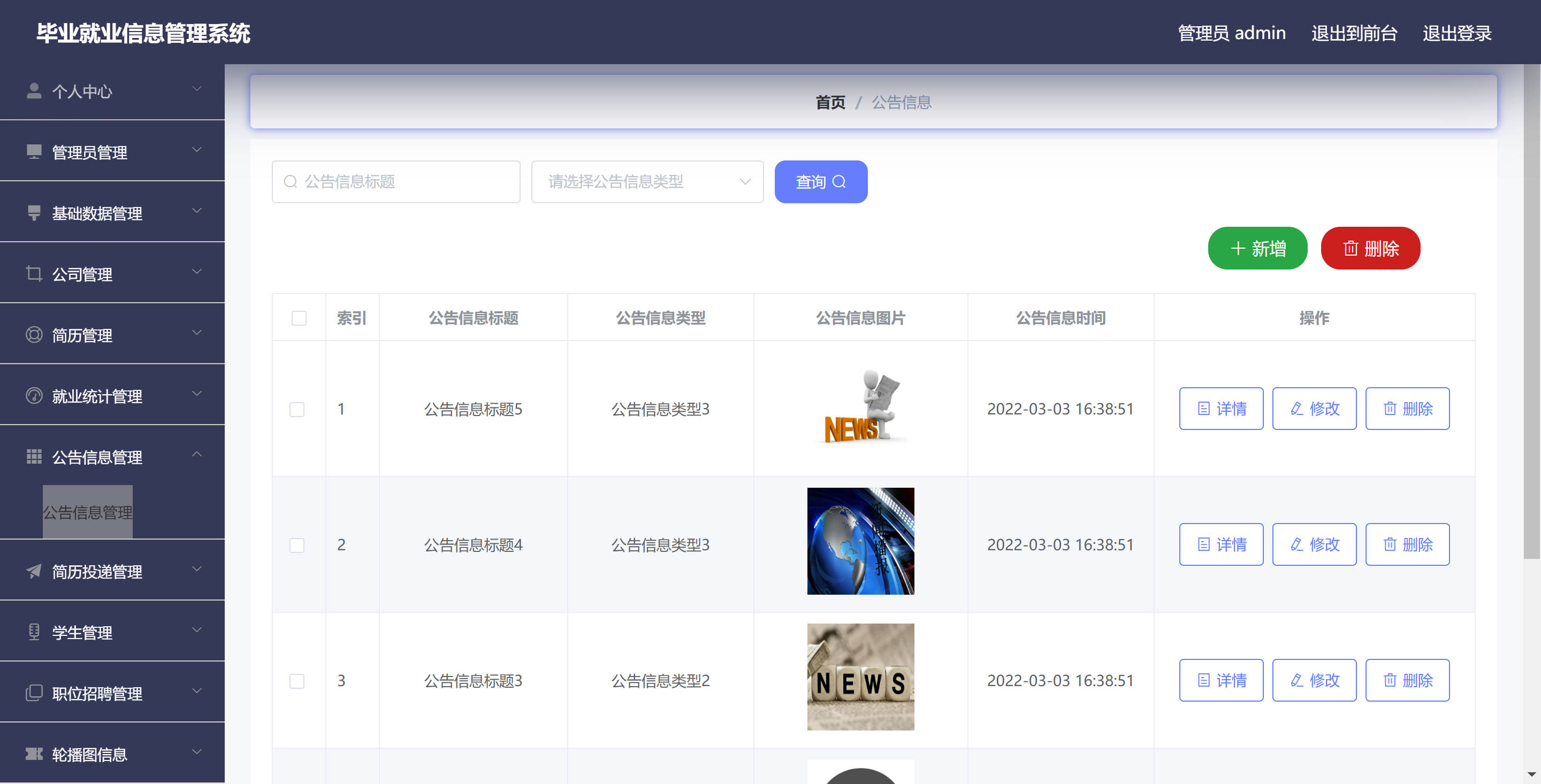
Task: Tick the select-all checkbox in table header
Action: [x=299, y=318]
